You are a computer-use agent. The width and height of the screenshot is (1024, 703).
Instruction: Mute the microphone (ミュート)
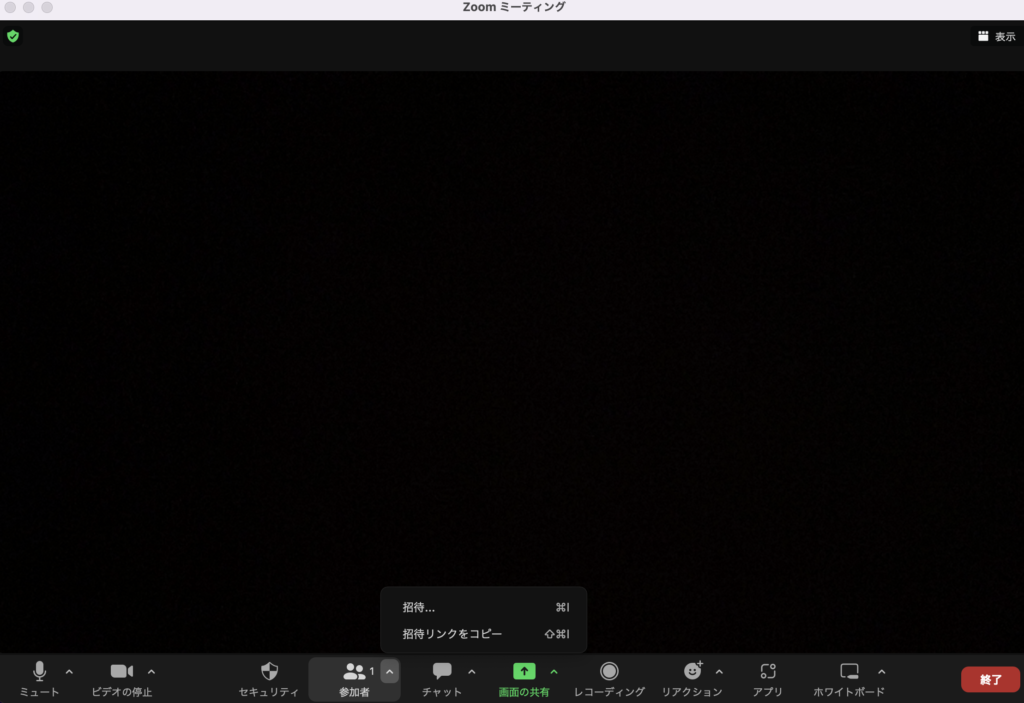[x=40, y=672]
